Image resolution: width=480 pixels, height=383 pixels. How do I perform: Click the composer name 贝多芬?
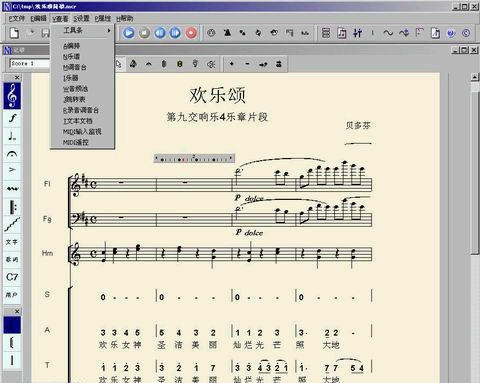(x=358, y=125)
